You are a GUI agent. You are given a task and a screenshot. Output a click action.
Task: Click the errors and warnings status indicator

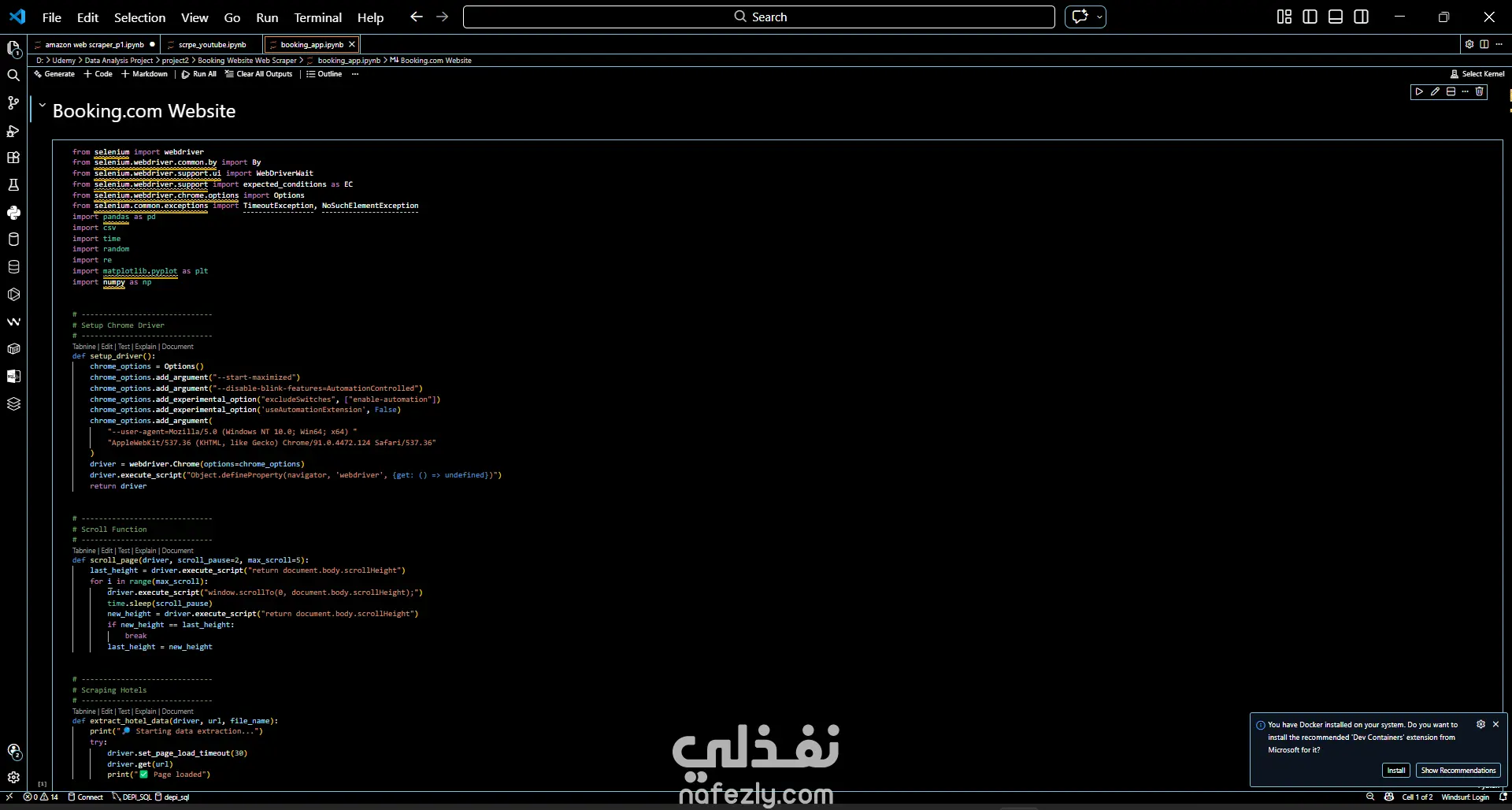coord(41,797)
